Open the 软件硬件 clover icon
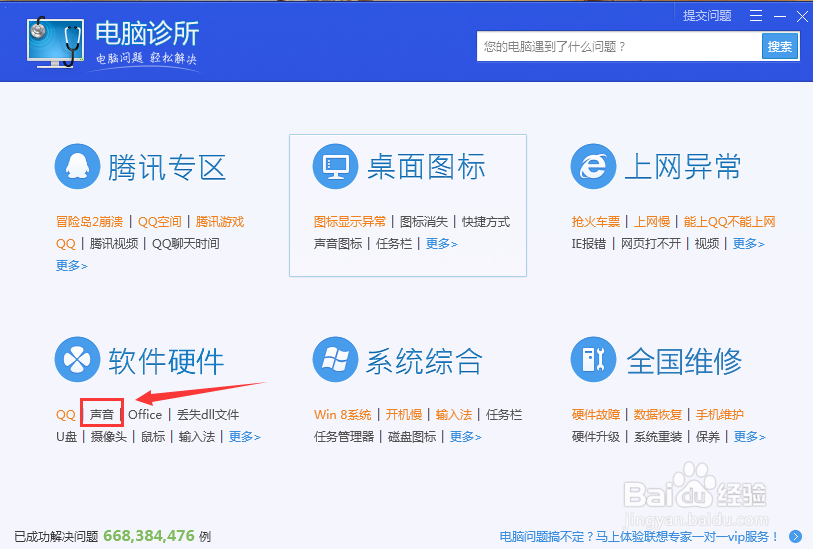 point(77,359)
